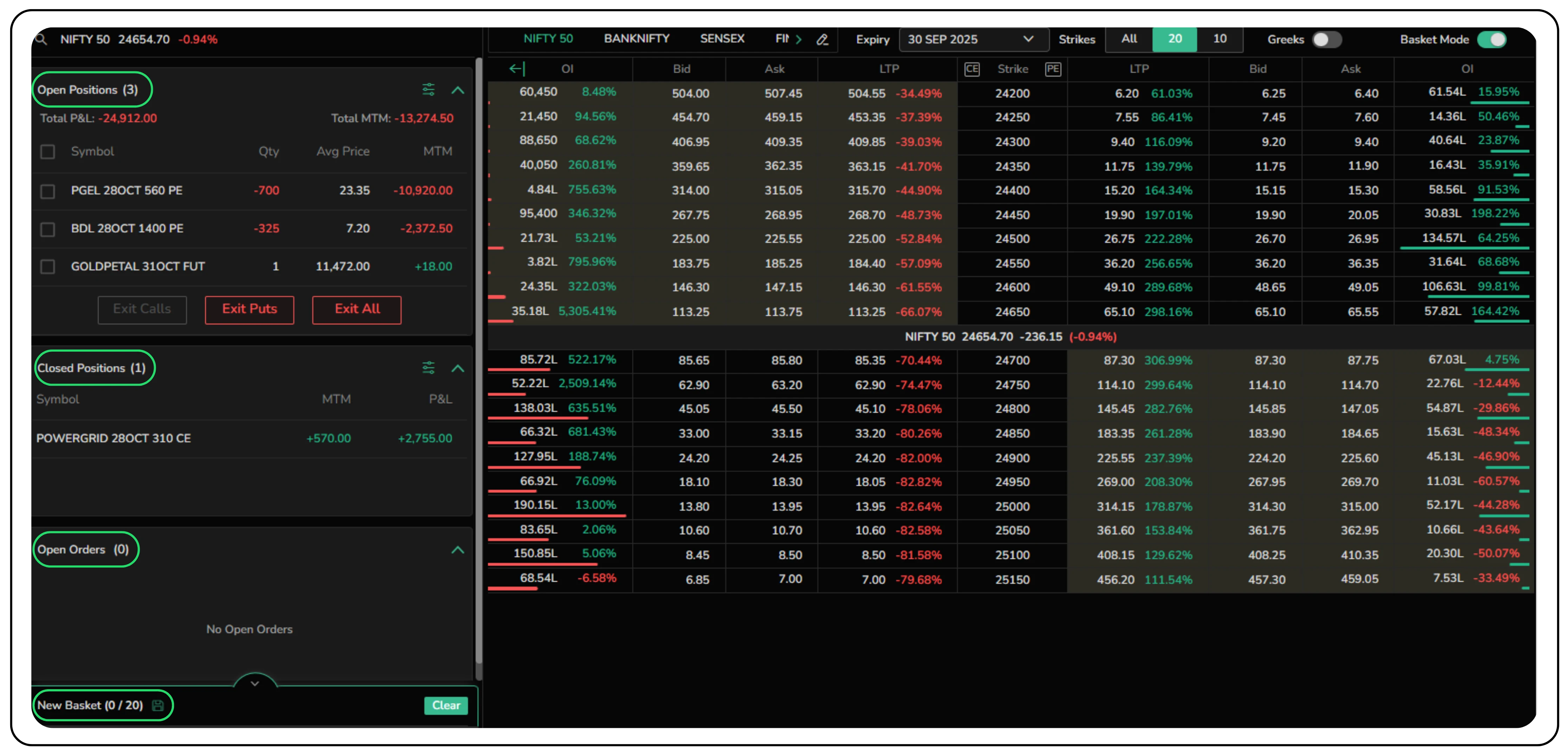Click the save basket icon

point(158,705)
